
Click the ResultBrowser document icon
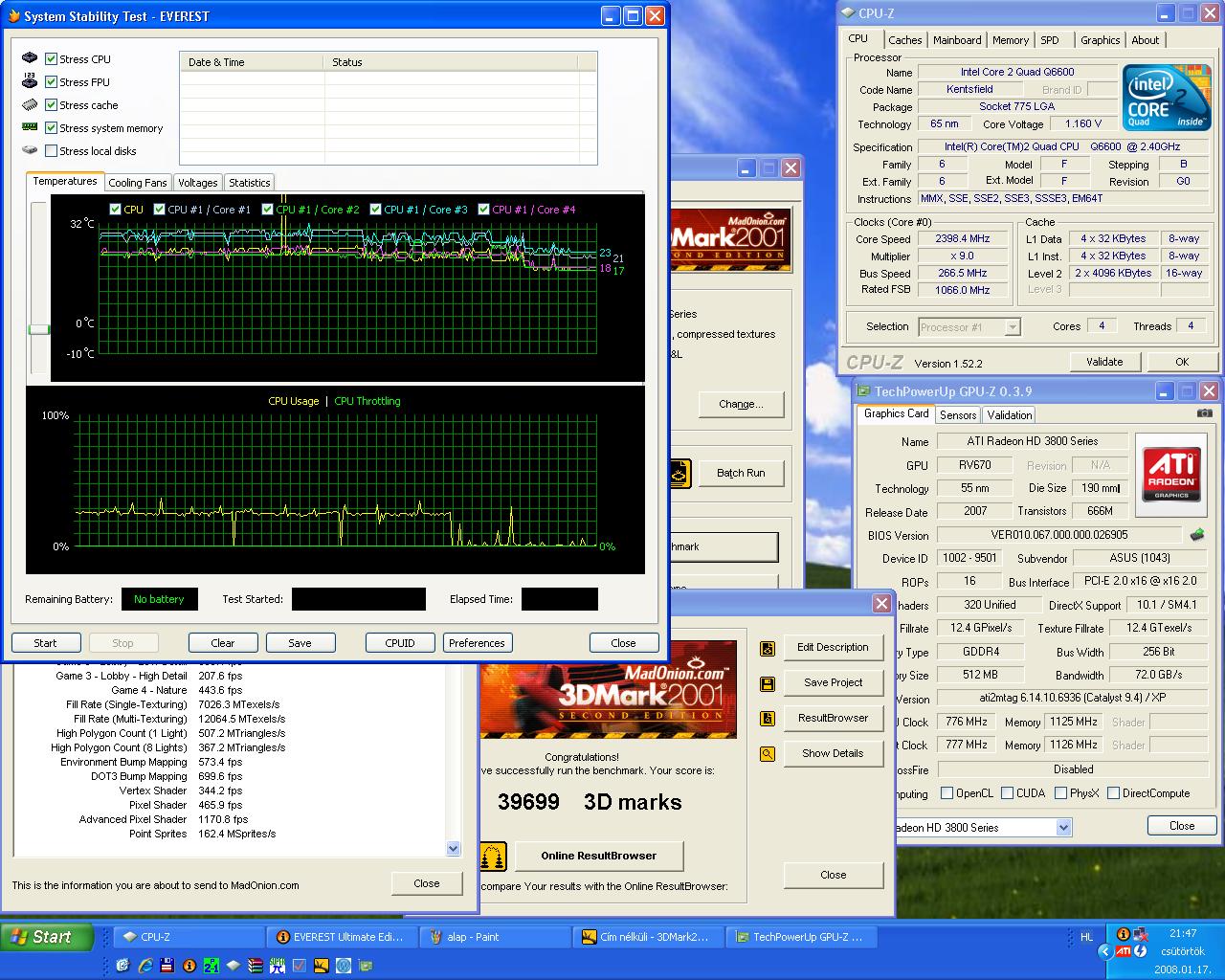pos(767,719)
